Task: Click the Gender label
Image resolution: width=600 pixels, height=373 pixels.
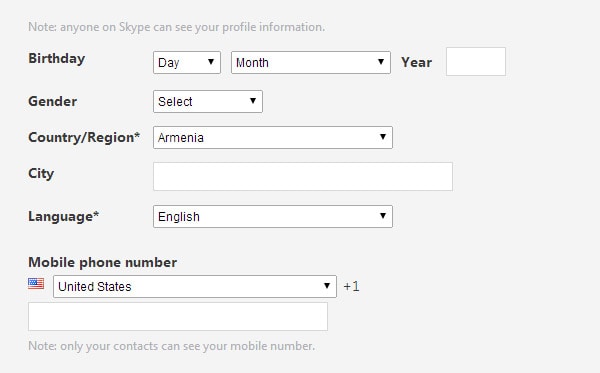Action: pos(52,101)
